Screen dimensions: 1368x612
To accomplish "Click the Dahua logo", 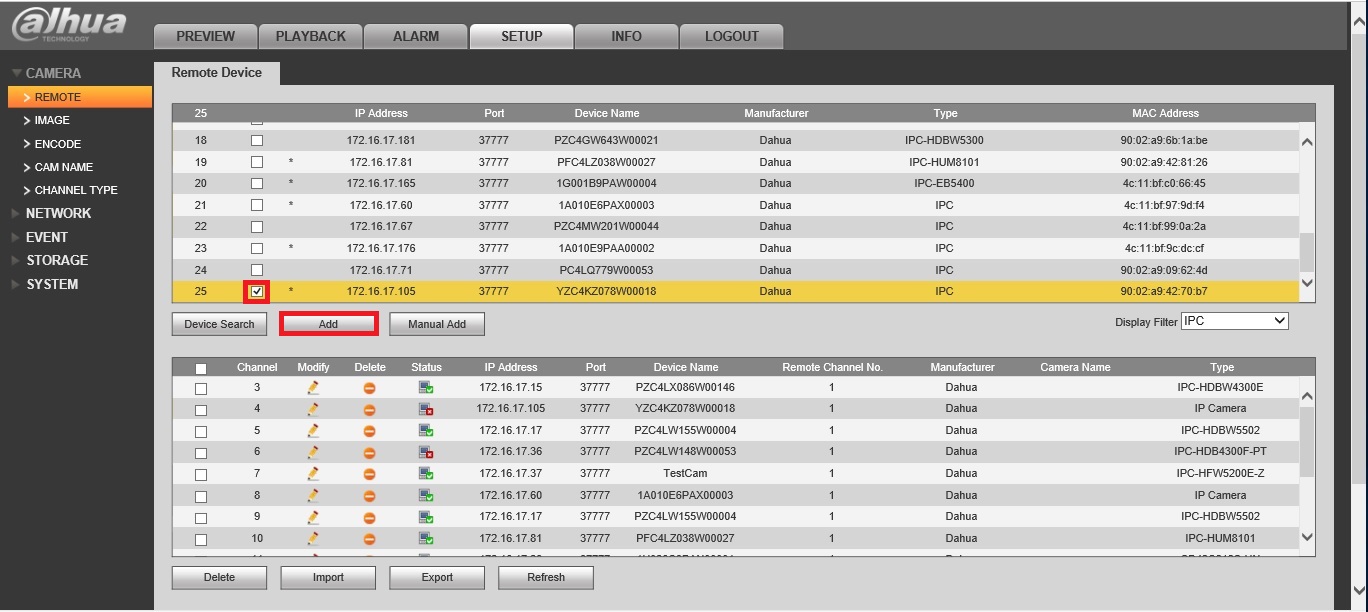I will (x=69, y=25).
